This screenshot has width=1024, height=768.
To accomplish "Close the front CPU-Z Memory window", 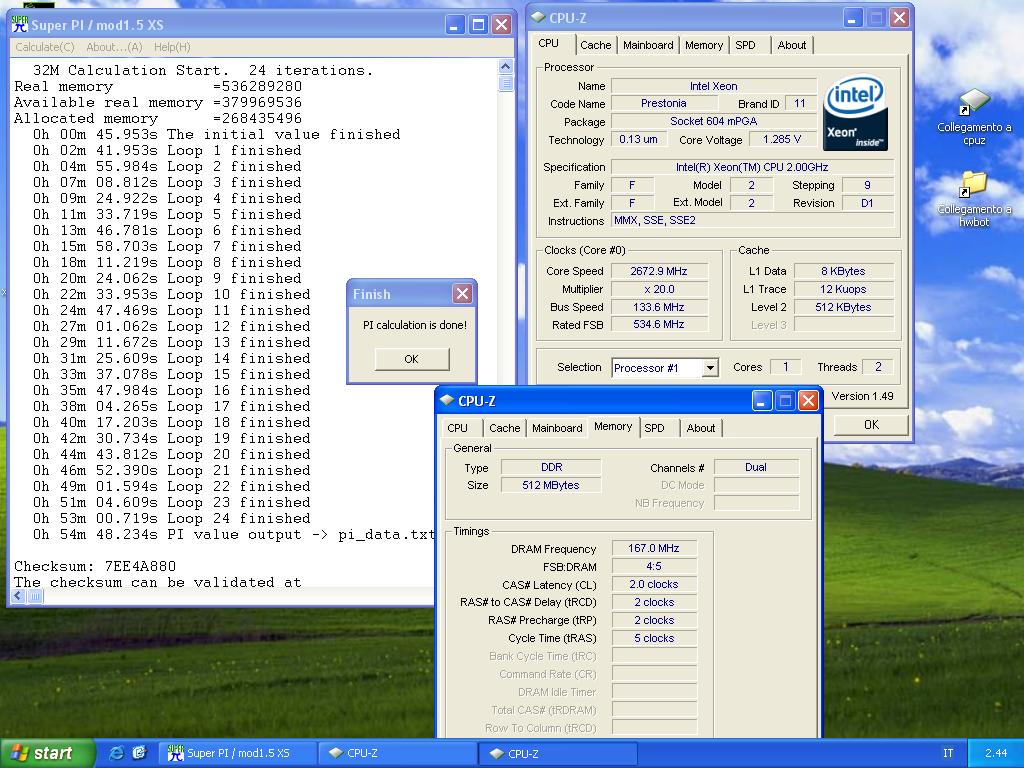I will pos(808,400).
